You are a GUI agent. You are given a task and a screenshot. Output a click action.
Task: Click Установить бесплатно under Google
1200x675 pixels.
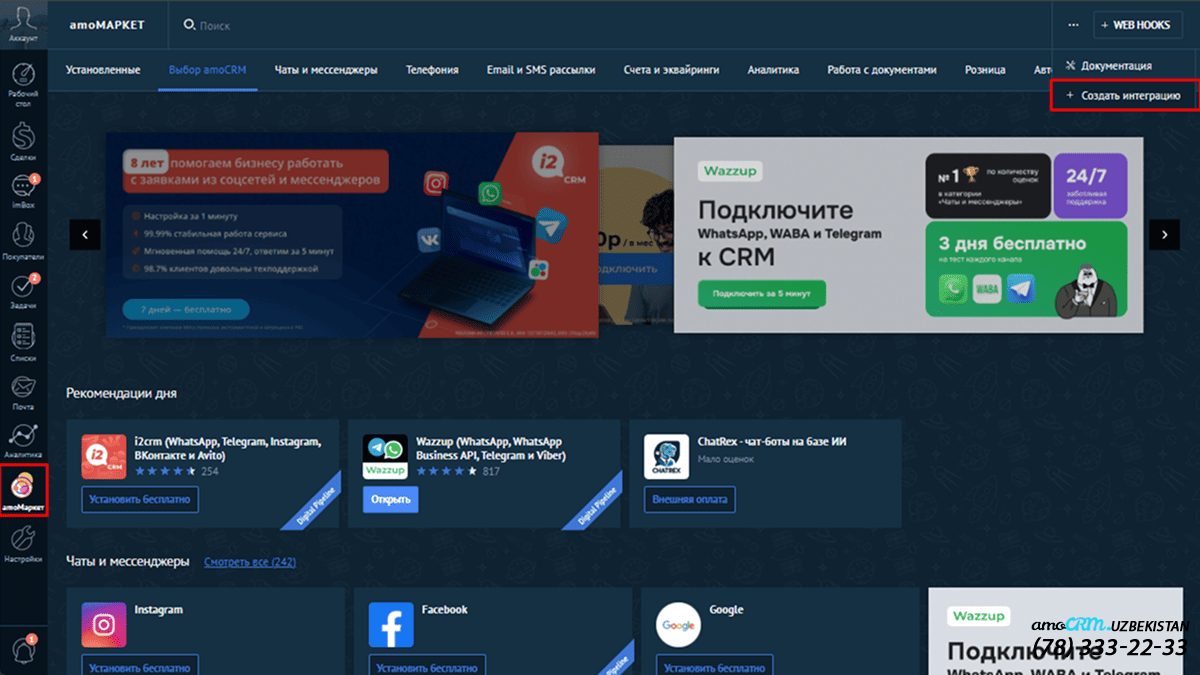click(715, 666)
